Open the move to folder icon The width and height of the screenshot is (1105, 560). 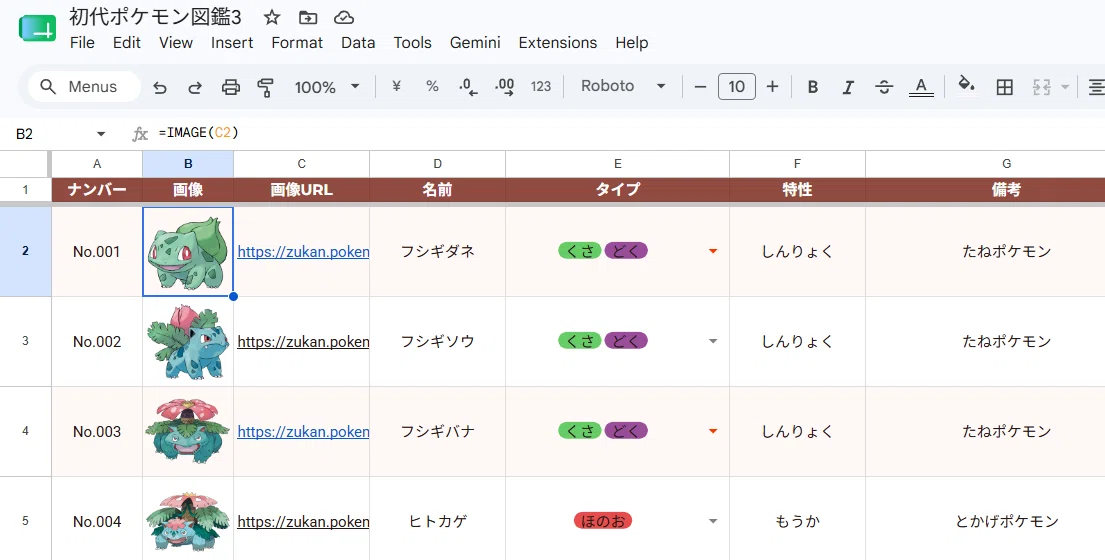[x=308, y=18]
